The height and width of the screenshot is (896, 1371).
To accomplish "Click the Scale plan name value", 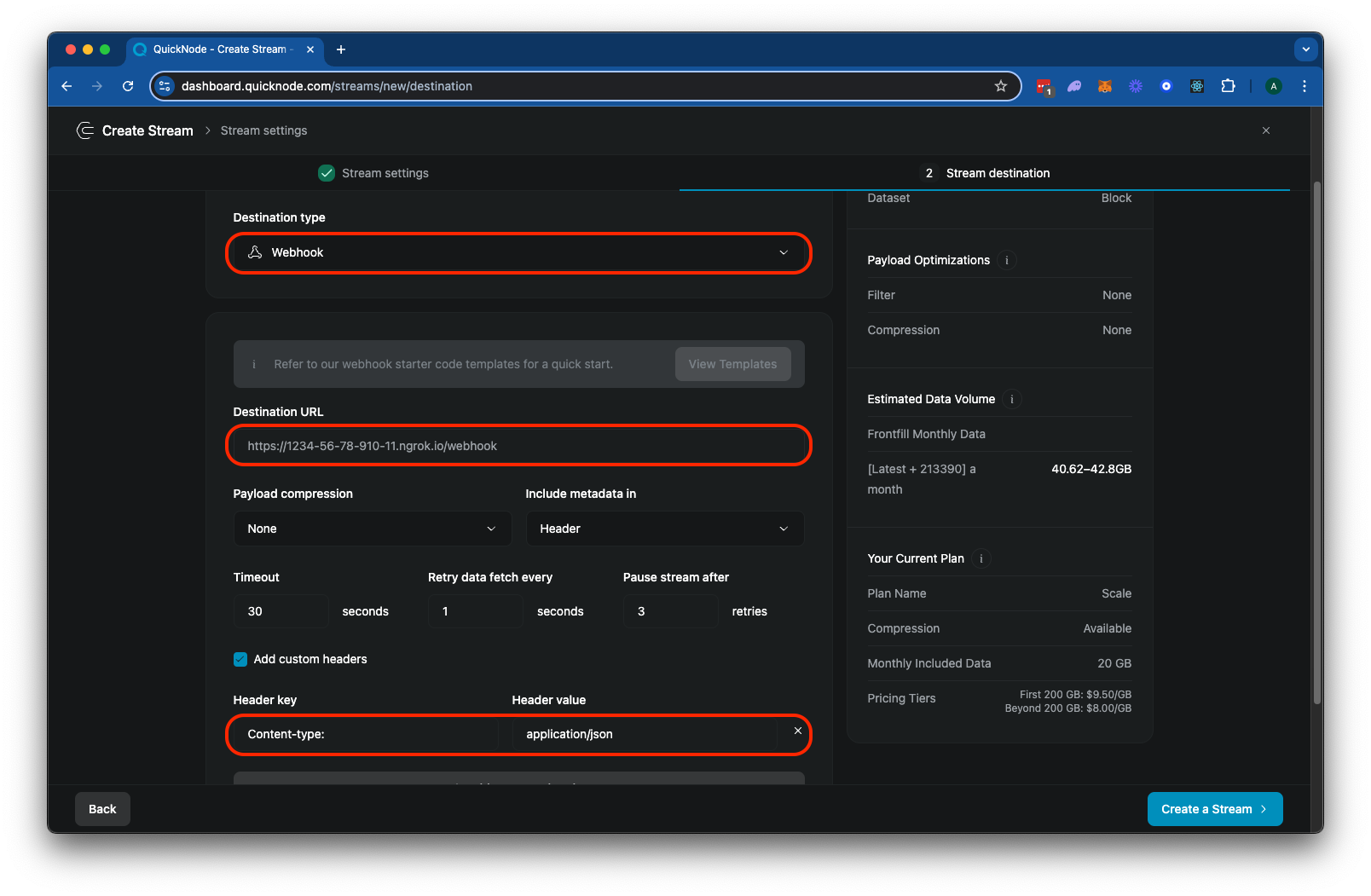I will (x=1116, y=593).
